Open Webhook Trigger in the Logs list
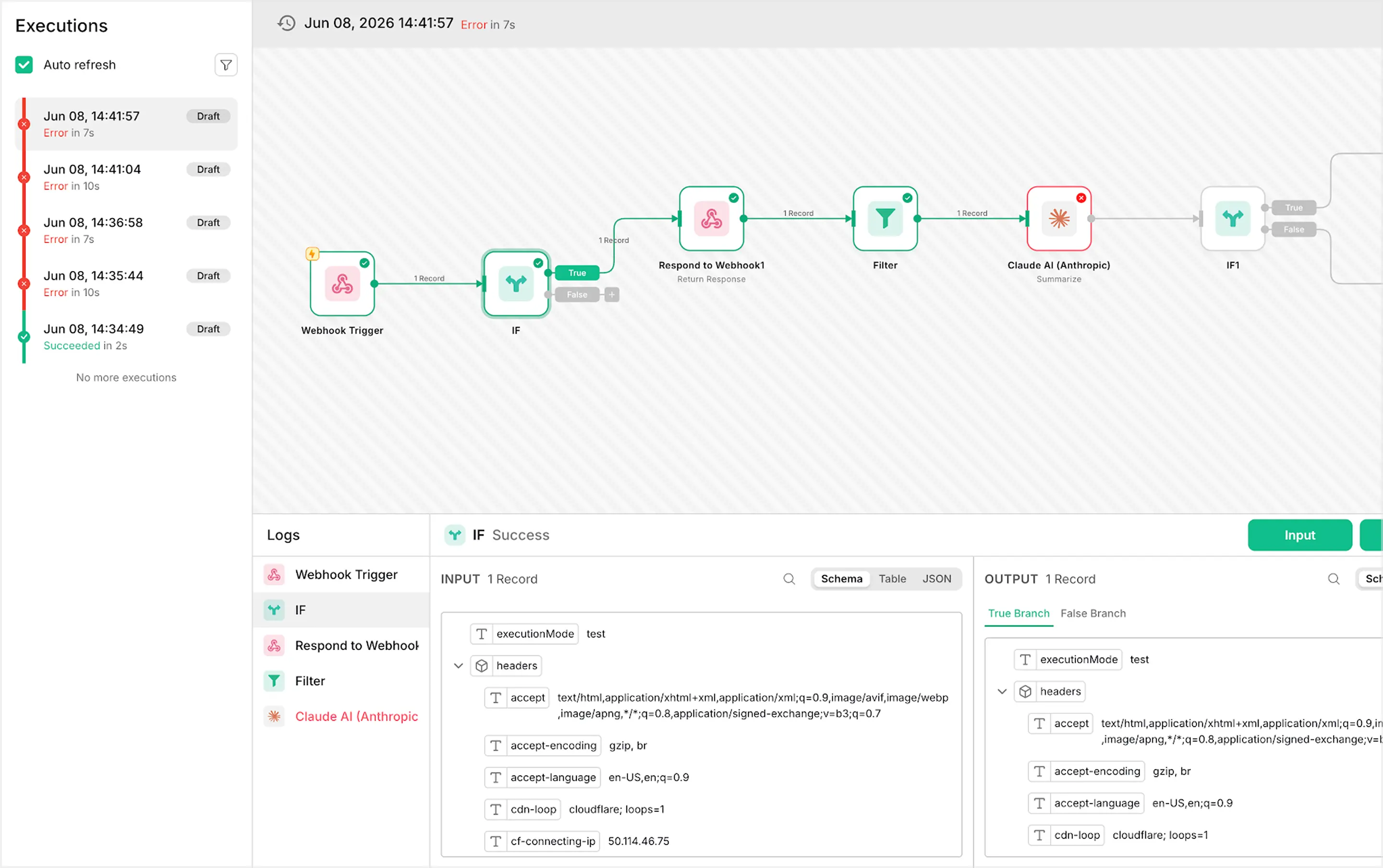Image resolution: width=1383 pixels, height=868 pixels. point(341,575)
